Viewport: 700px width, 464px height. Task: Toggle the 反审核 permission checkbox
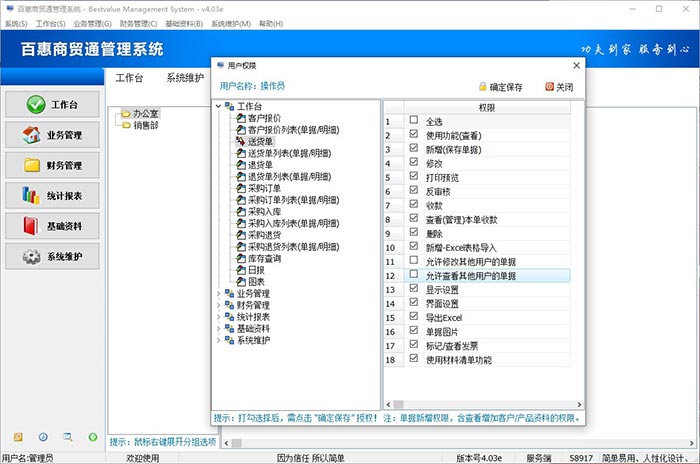pos(414,190)
